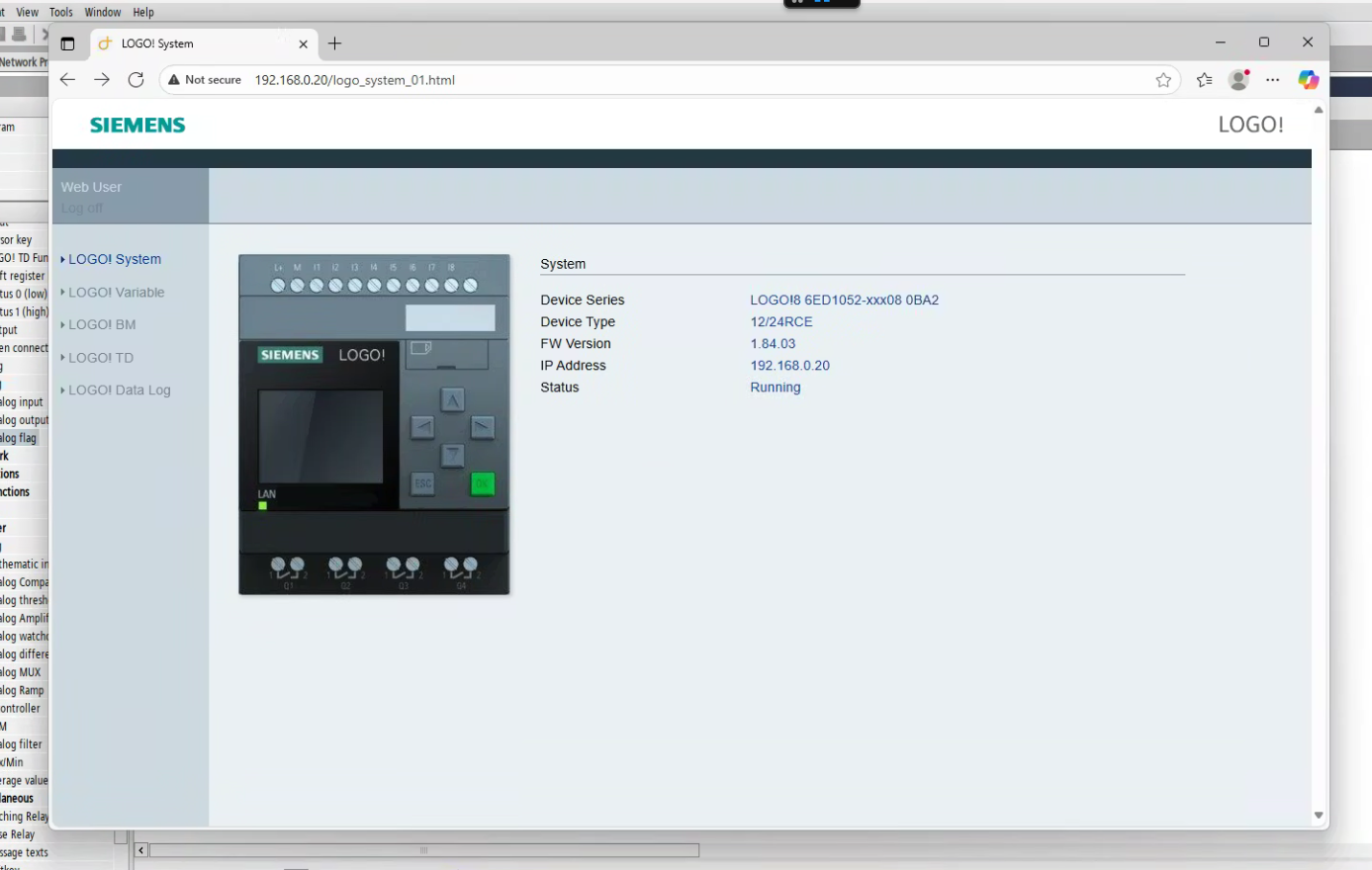Click the right arrow key on LOGO! device

click(x=482, y=427)
